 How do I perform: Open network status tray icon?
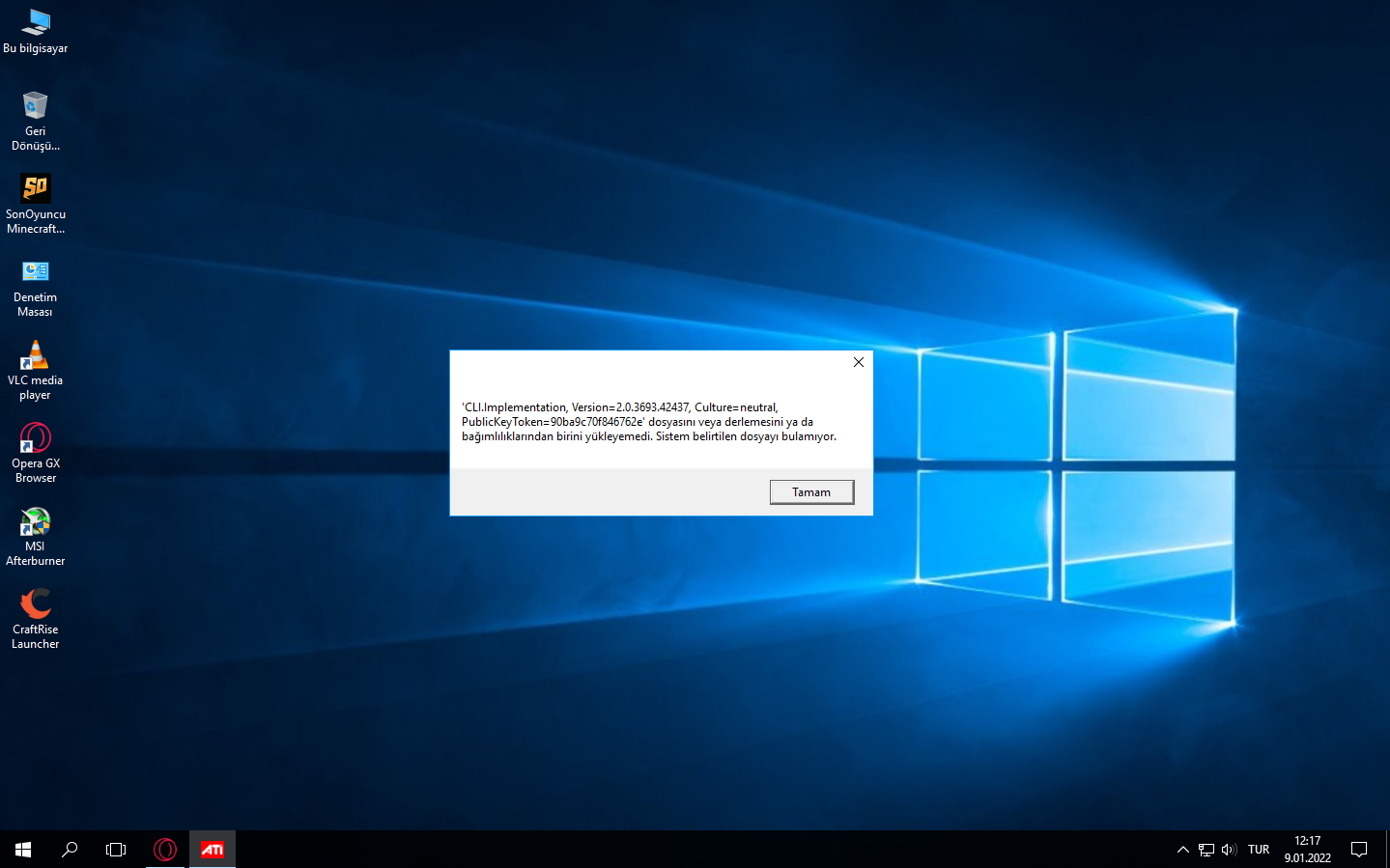click(1206, 850)
